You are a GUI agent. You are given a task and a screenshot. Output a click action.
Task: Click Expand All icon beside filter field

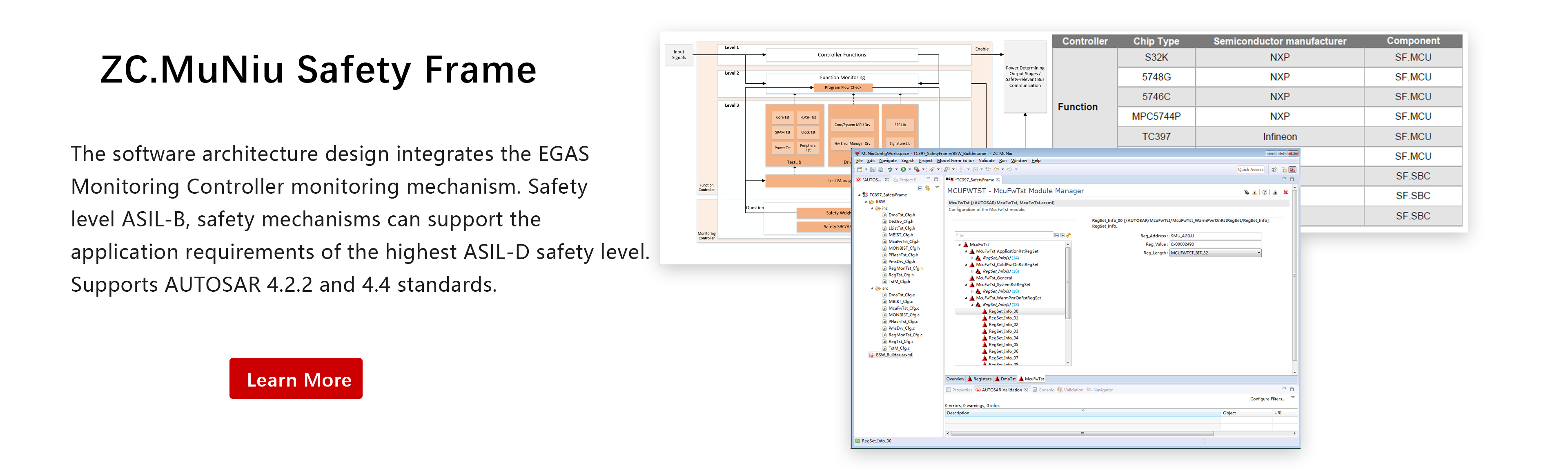point(1063,235)
